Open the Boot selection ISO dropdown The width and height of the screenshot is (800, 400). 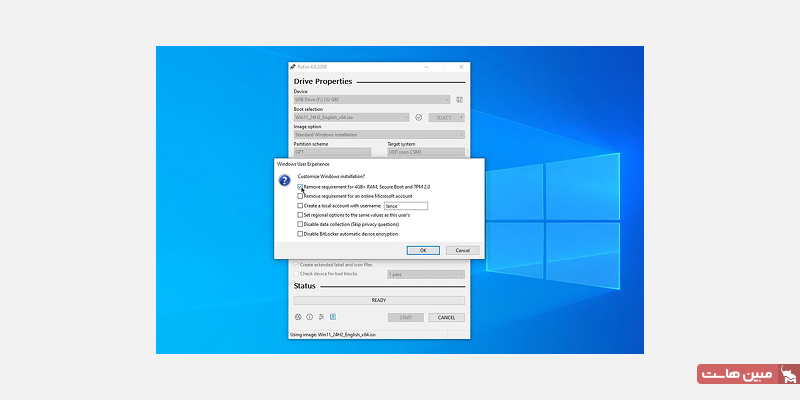pyautogui.click(x=352, y=117)
